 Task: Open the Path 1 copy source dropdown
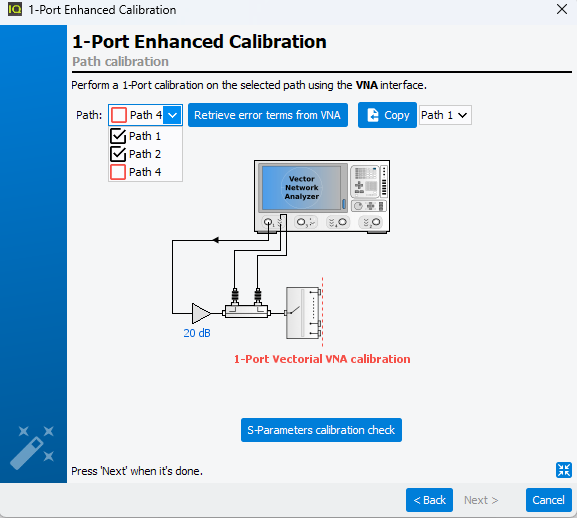coord(445,115)
